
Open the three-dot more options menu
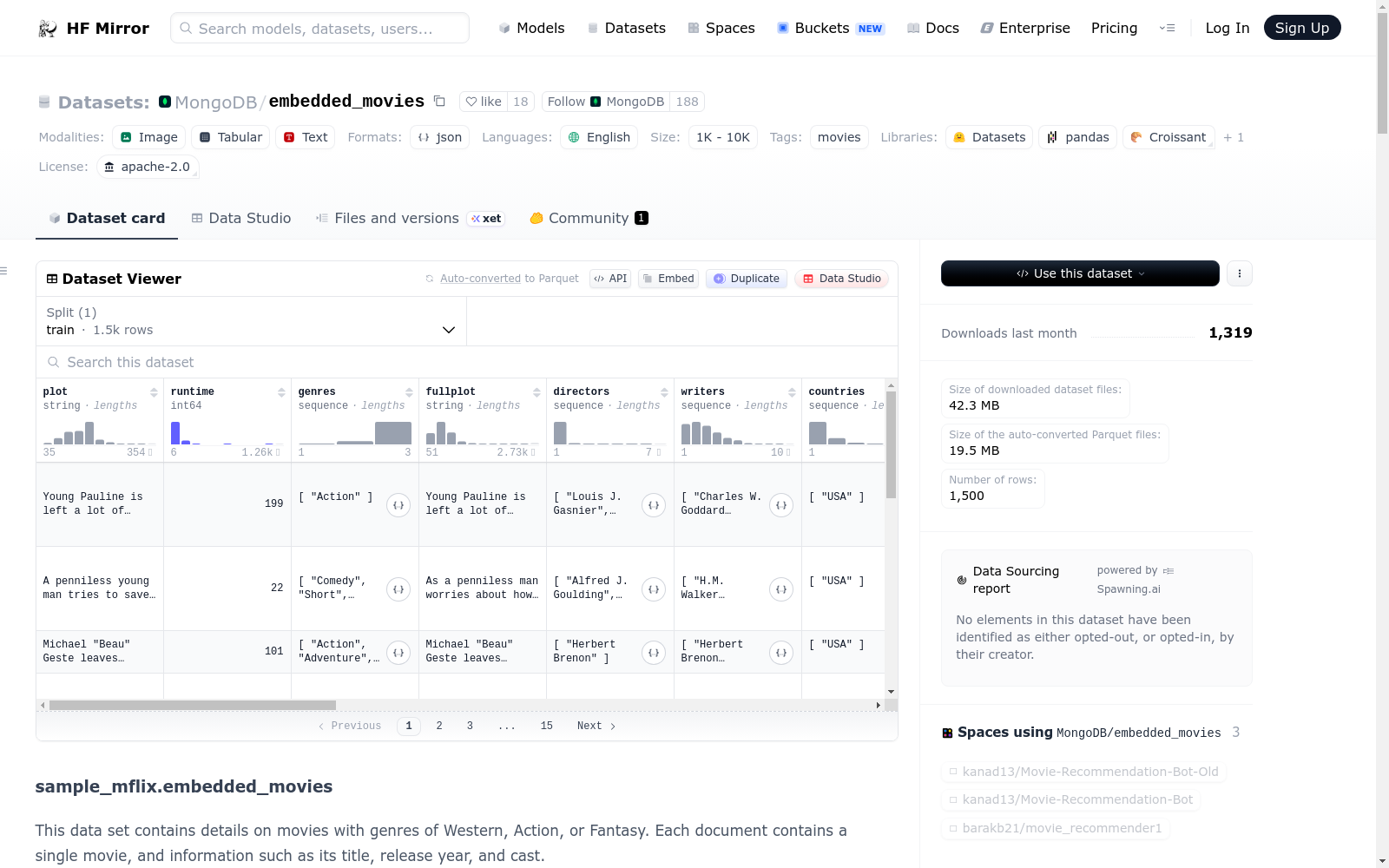[x=1240, y=273]
